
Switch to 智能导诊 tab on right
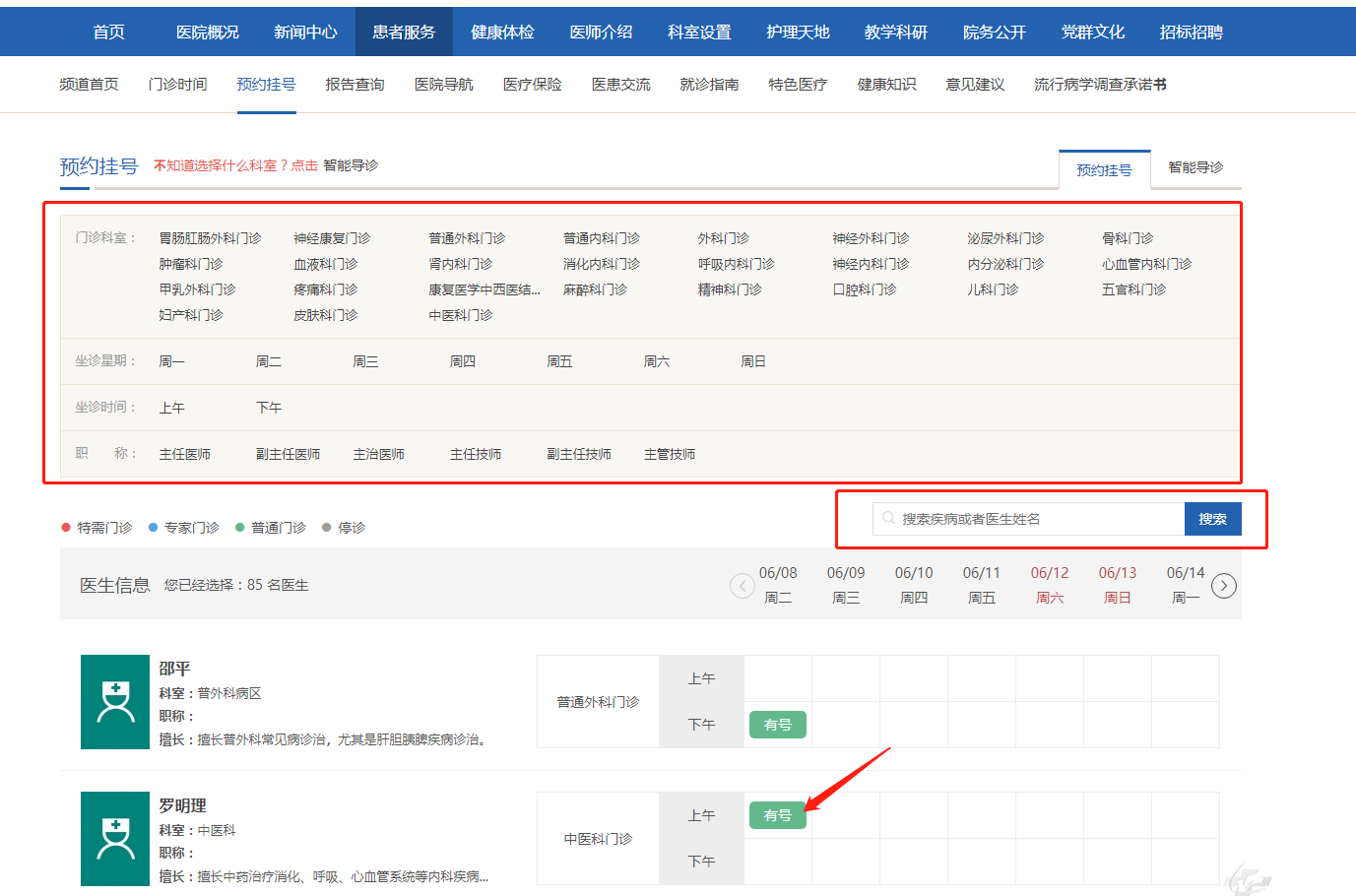pyautogui.click(x=1195, y=167)
